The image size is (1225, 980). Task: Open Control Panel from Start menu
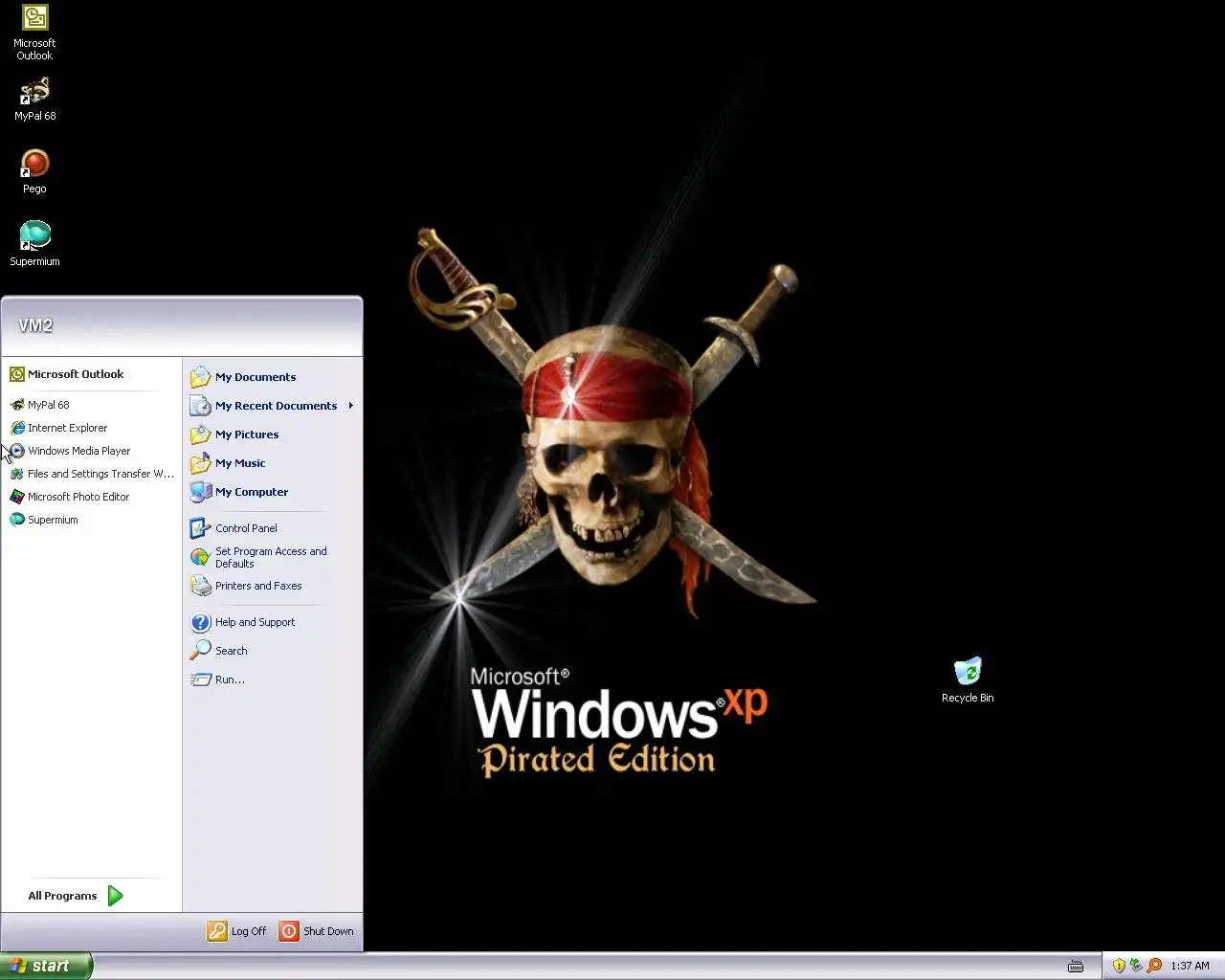pyautogui.click(x=272, y=528)
